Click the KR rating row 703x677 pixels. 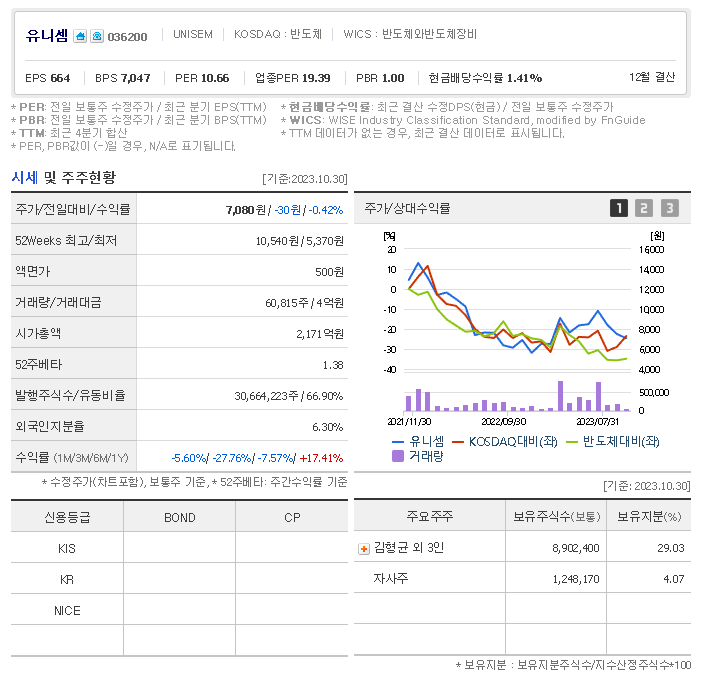point(179,580)
